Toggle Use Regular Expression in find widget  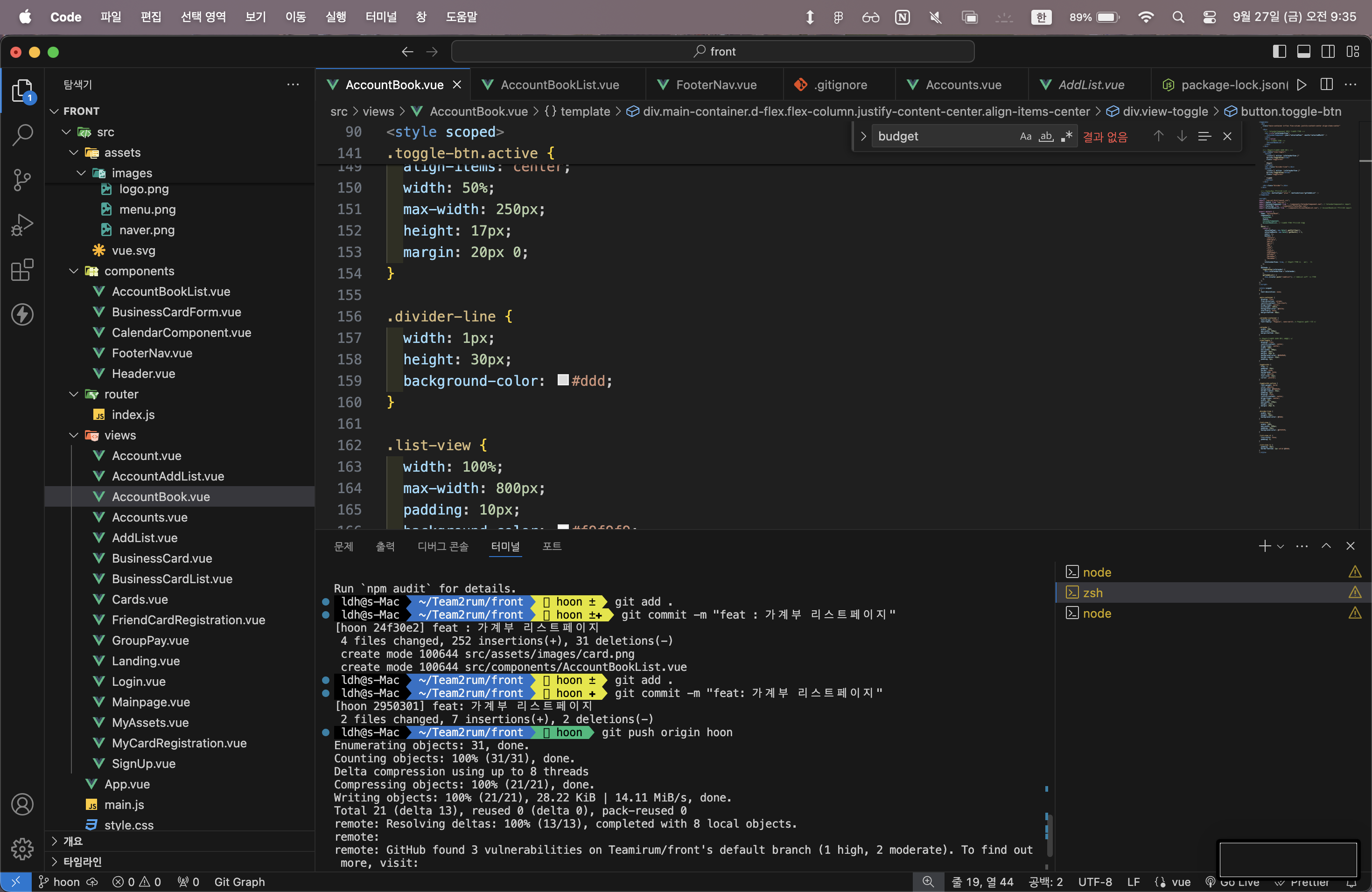click(1066, 137)
